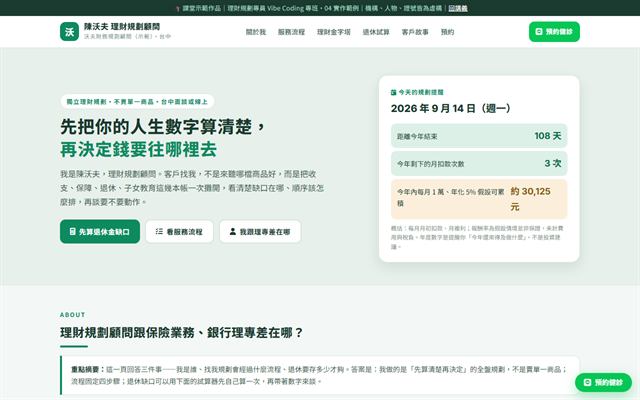Click the person icon on 我跟理專差在哪

coord(233,231)
